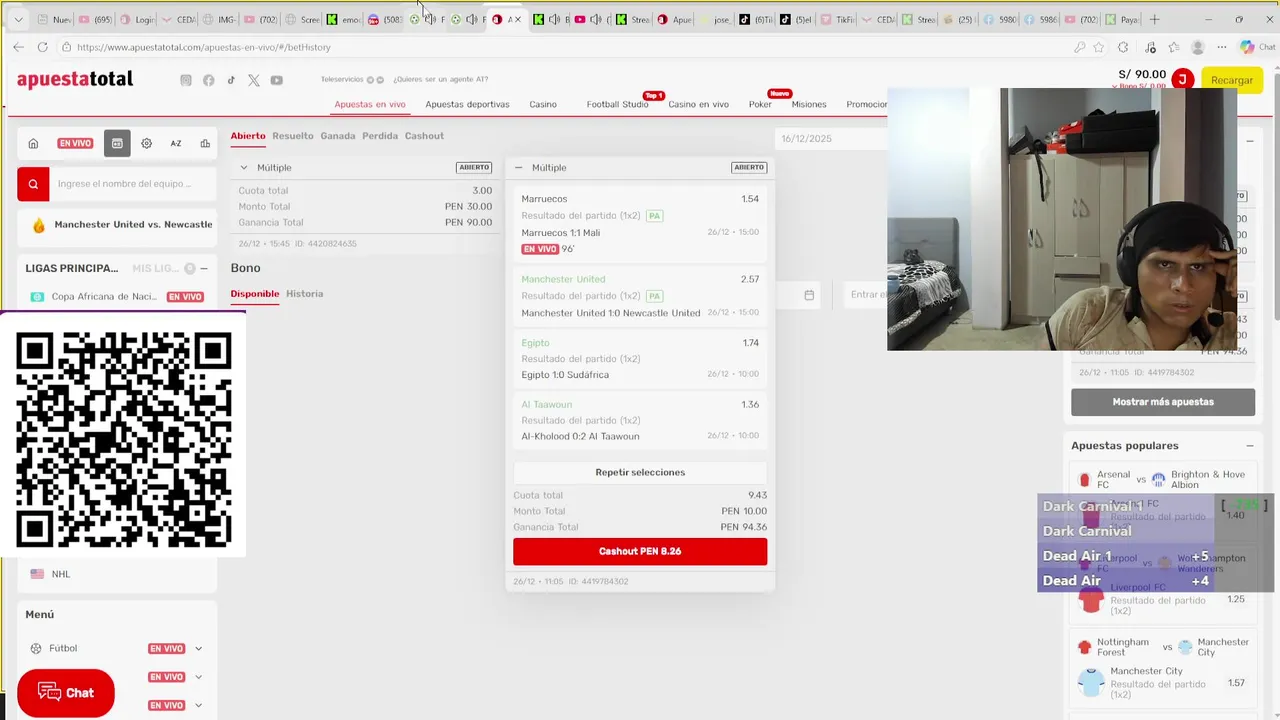Image resolution: width=1280 pixels, height=720 pixels.
Task: Reload the page with the refresh icon
Action: point(42,47)
